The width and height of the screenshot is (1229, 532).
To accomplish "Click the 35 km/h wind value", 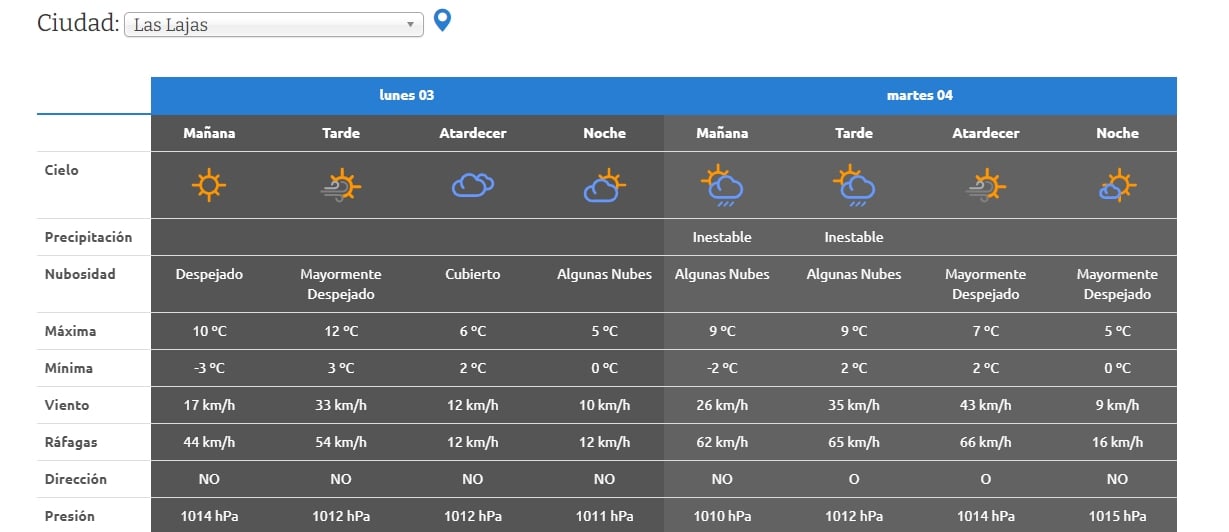I will 854,405.
